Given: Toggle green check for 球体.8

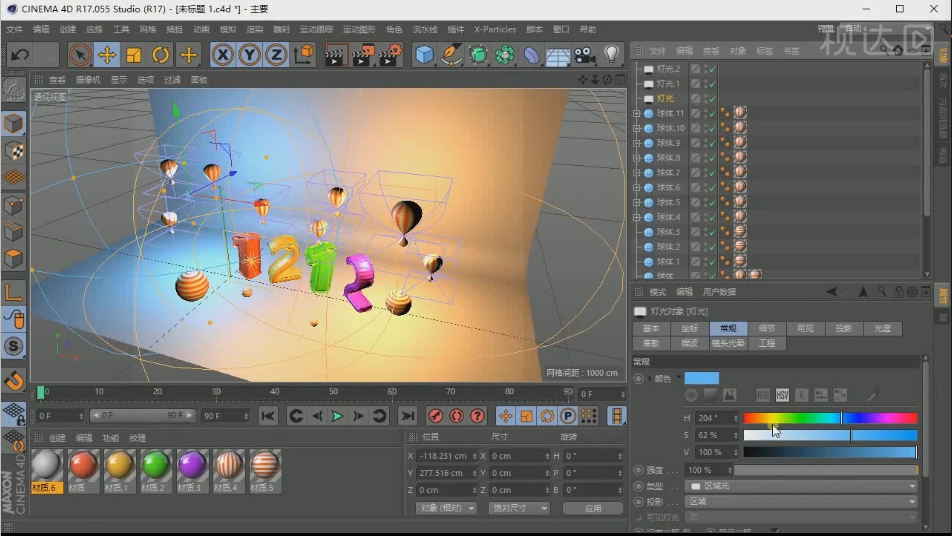Looking at the screenshot, I should [711, 158].
